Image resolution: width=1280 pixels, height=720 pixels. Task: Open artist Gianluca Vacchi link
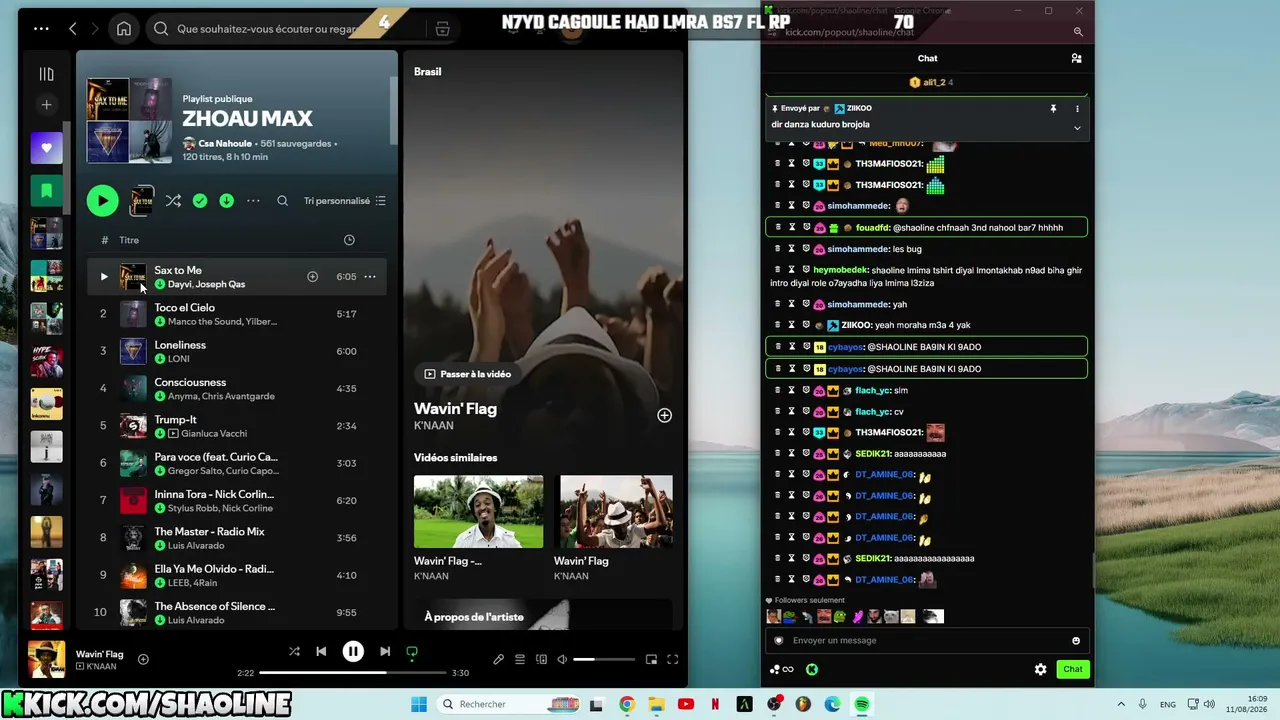point(213,434)
